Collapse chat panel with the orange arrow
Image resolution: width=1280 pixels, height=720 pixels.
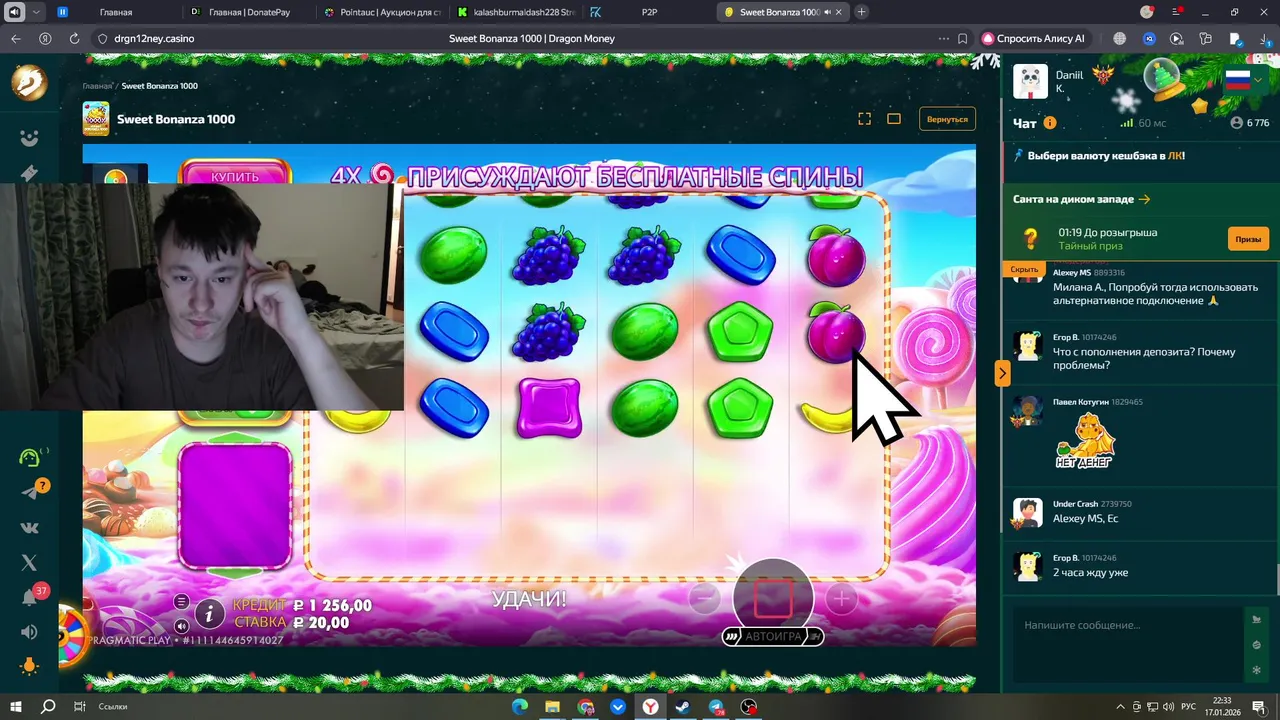point(1002,373)
